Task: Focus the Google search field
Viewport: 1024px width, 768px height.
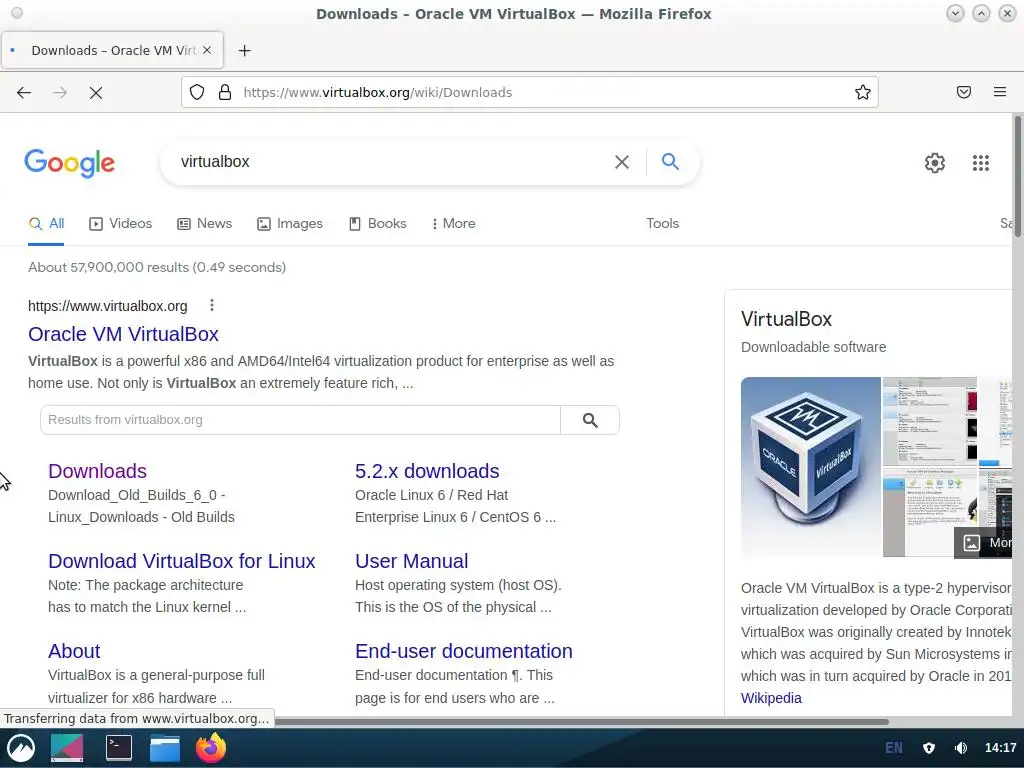Action: (x=392, y=161)
